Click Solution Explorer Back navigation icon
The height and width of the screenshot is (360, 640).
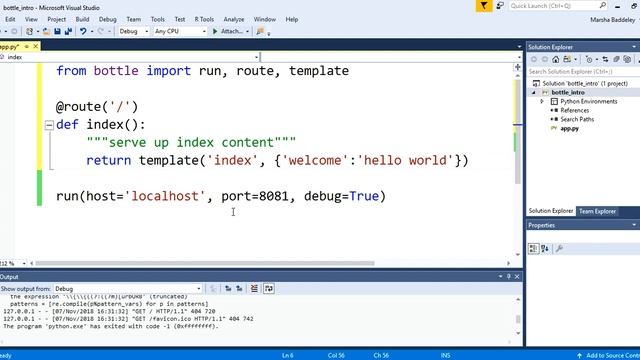click(x=533, y=59)
